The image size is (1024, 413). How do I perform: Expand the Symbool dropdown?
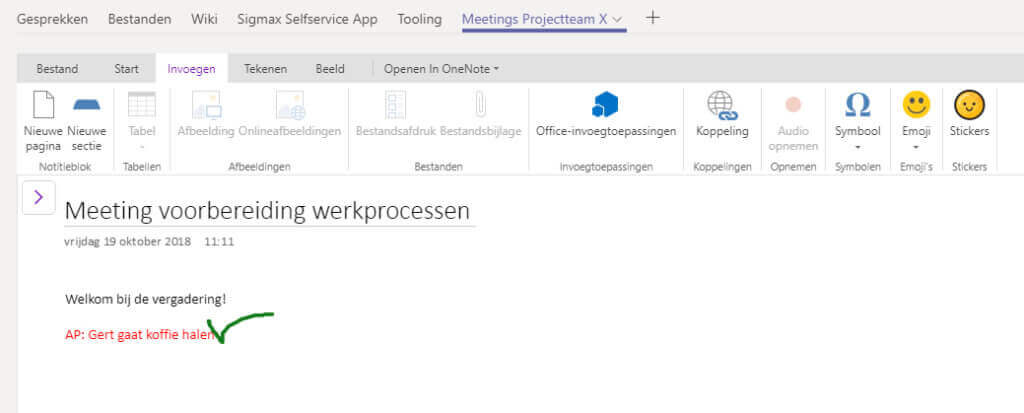[857, 147]
